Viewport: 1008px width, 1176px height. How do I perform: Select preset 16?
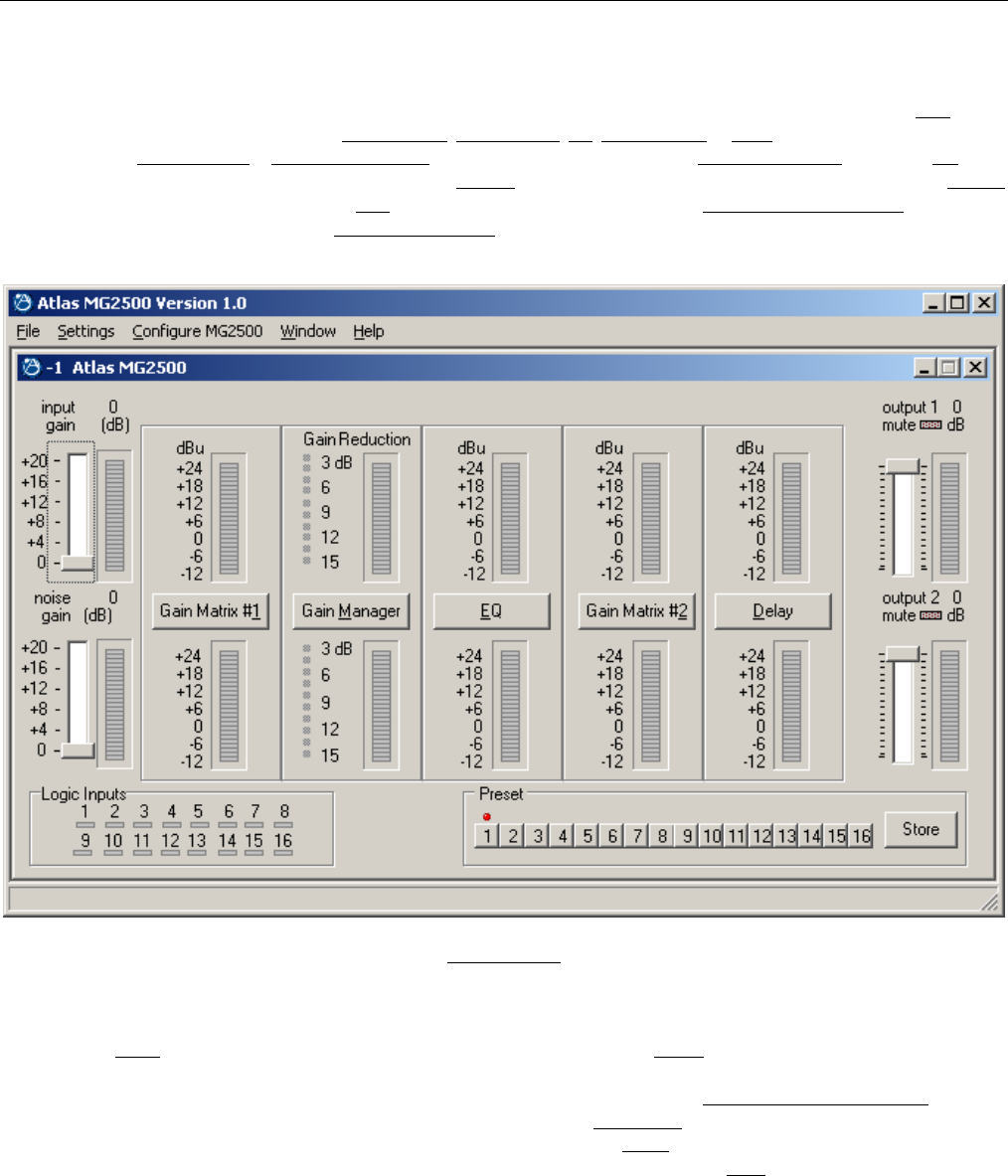[x=860, y=835]
